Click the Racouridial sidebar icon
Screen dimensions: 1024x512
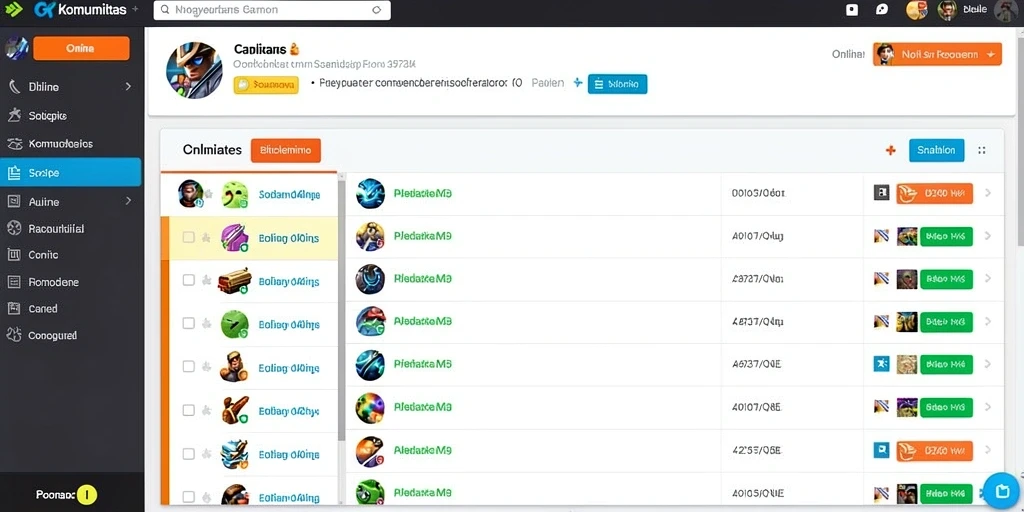pos(14,229)
